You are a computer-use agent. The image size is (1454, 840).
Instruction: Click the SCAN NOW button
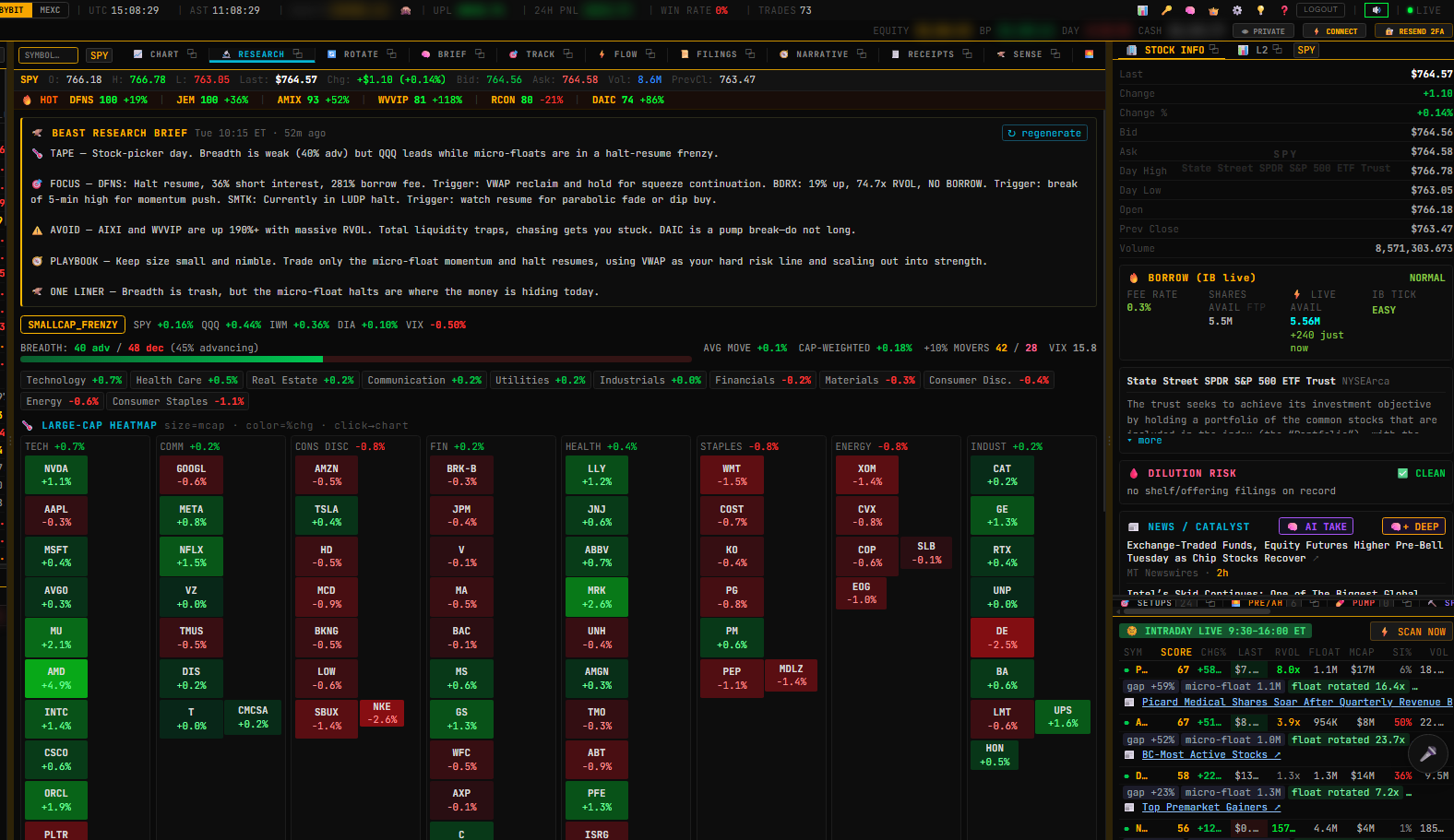pyautogui.click(x=1412, y=632)
